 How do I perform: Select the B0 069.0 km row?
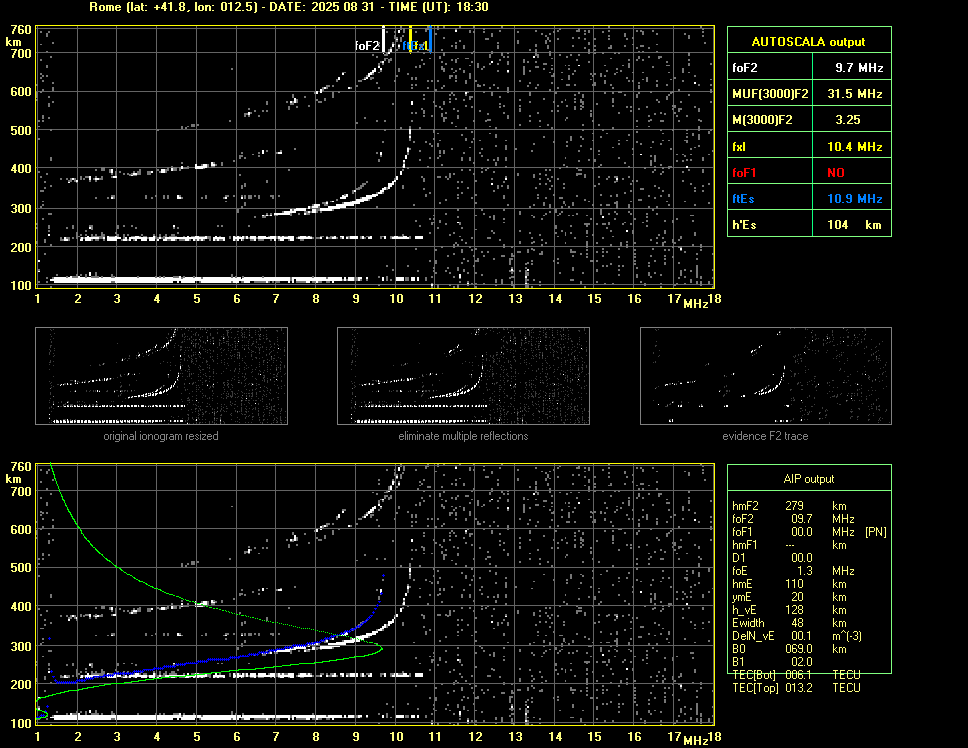[788, 649]
